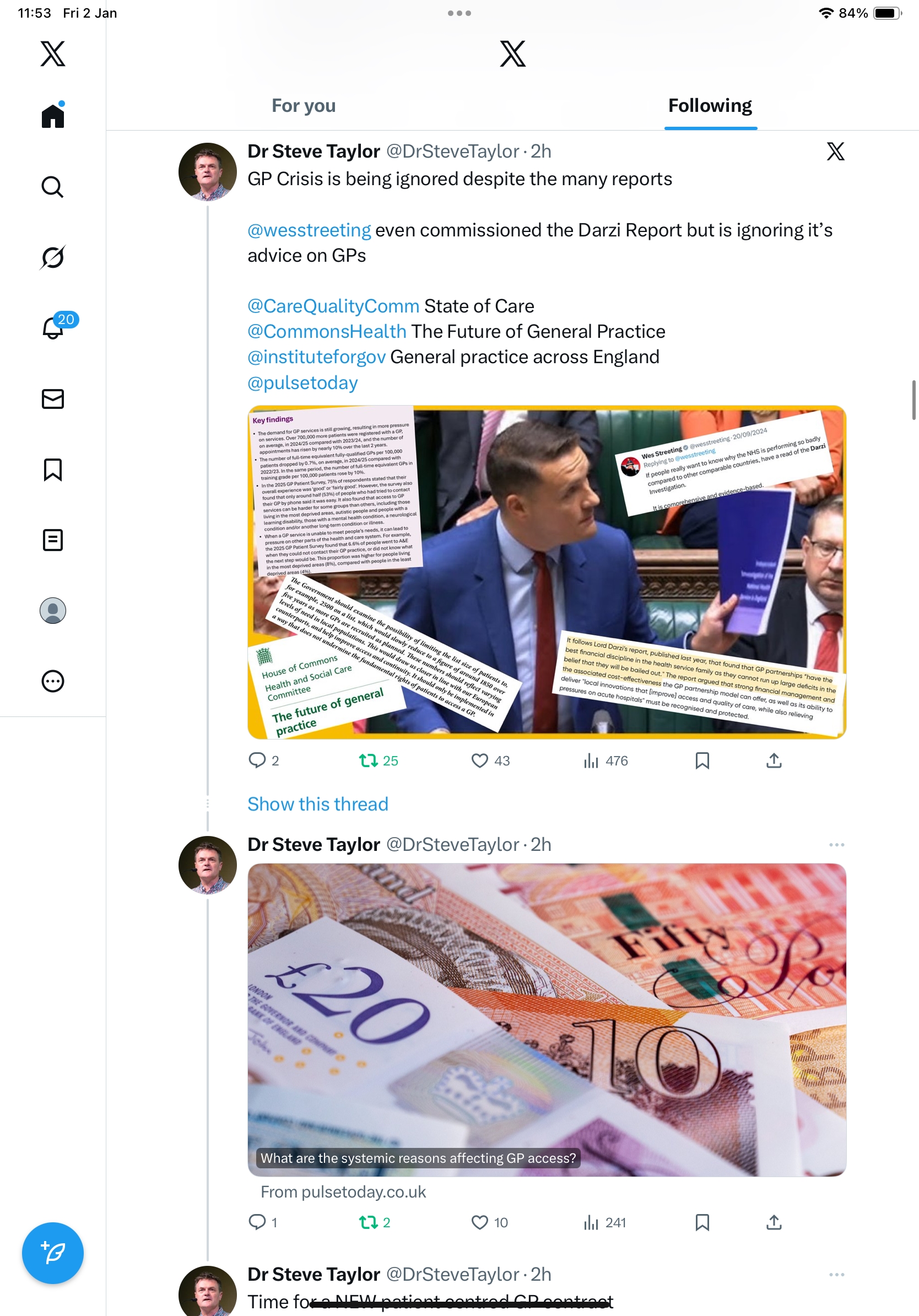
Task: Open the @wesstreeting mention
Action: [310, 230]
